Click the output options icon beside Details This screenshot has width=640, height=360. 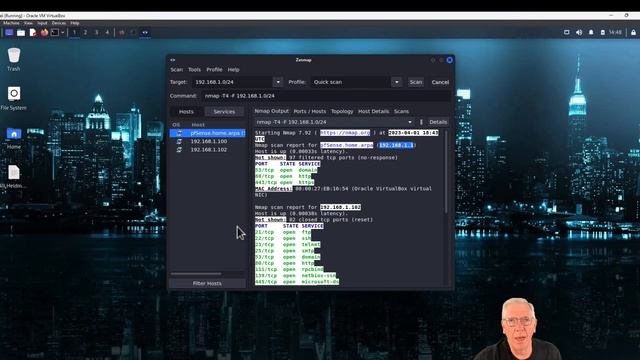click(x=421, y=122)
